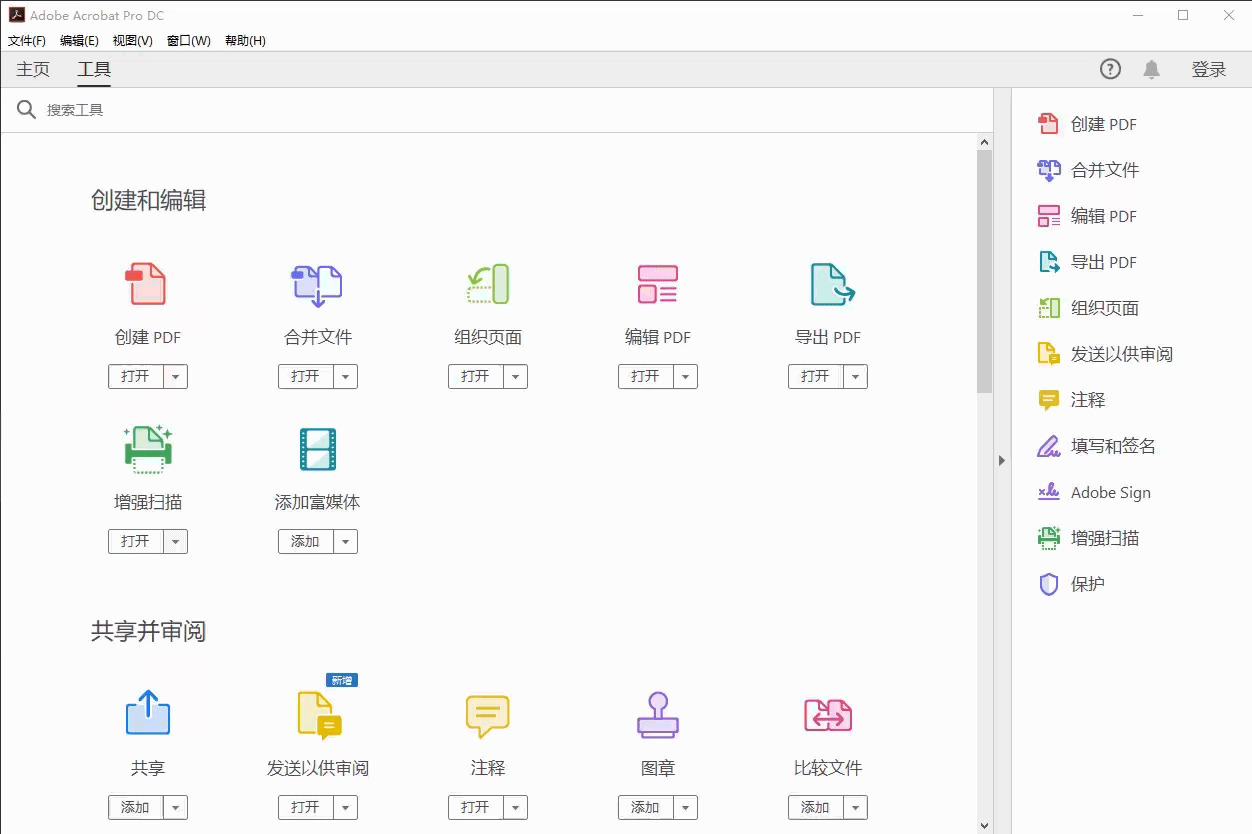The height and width of the screenshot is (834, 1252).
Task: Click 打开 button under 创建 PDF
Action: (x=135, y=377)
